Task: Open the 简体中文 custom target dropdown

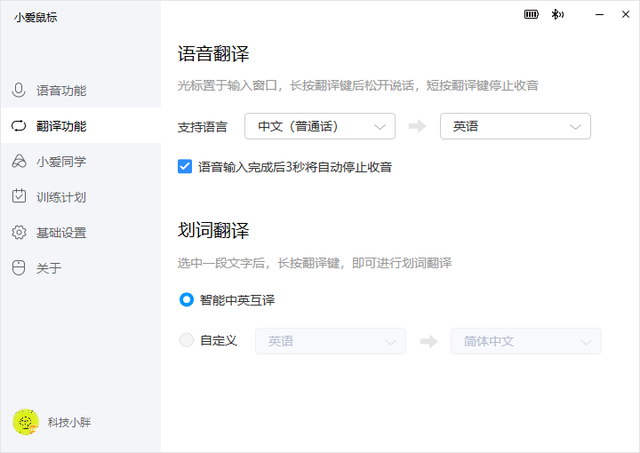Action: pos(526,341)
